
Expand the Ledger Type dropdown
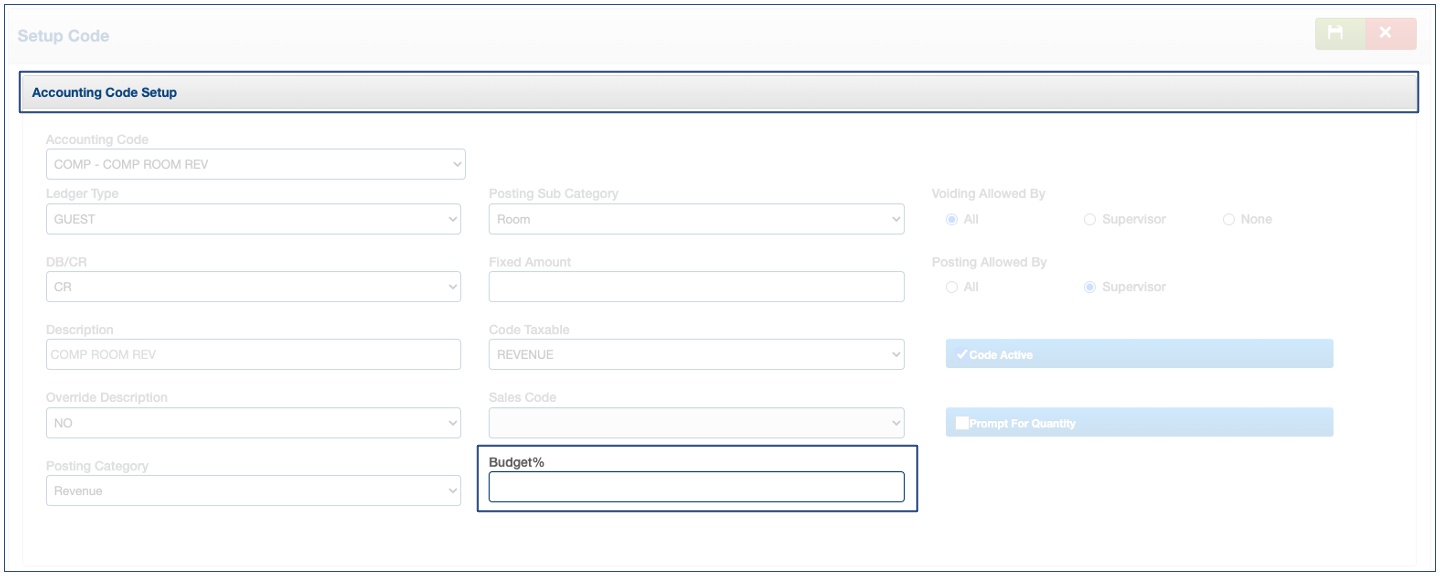[253, 219]
